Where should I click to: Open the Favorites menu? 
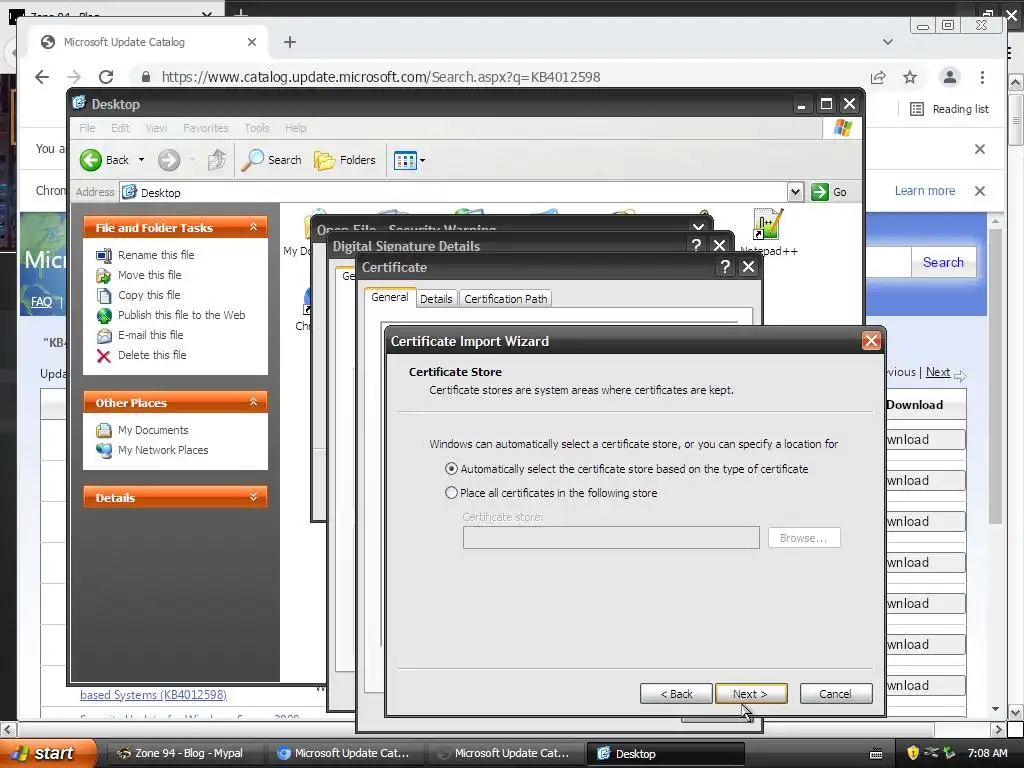pos(206,128)
